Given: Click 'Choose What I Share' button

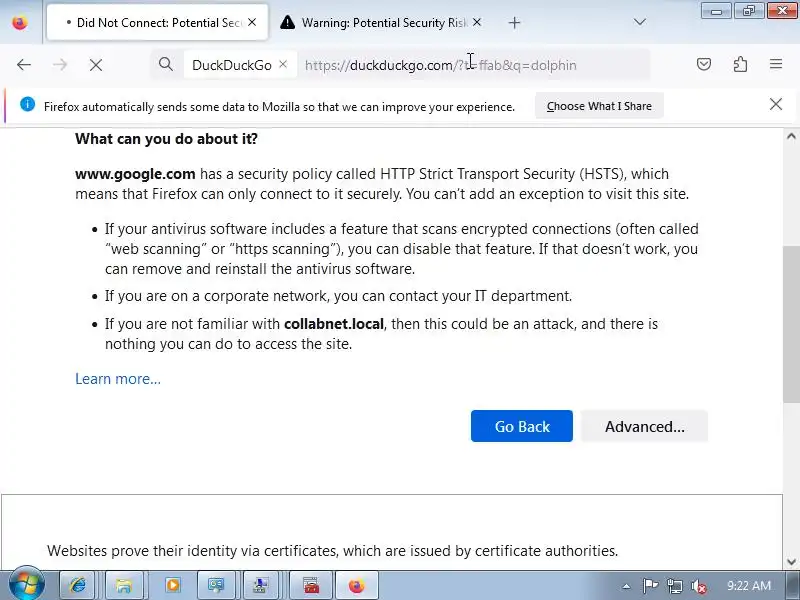Looking at the screenshot, I should click(x=599, y=106).
